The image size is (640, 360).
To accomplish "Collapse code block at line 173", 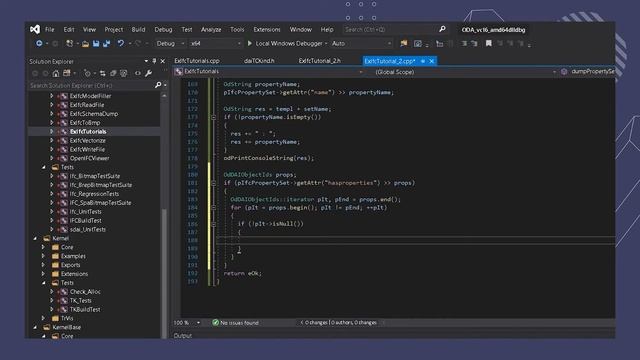I will [x=213, y=117].
